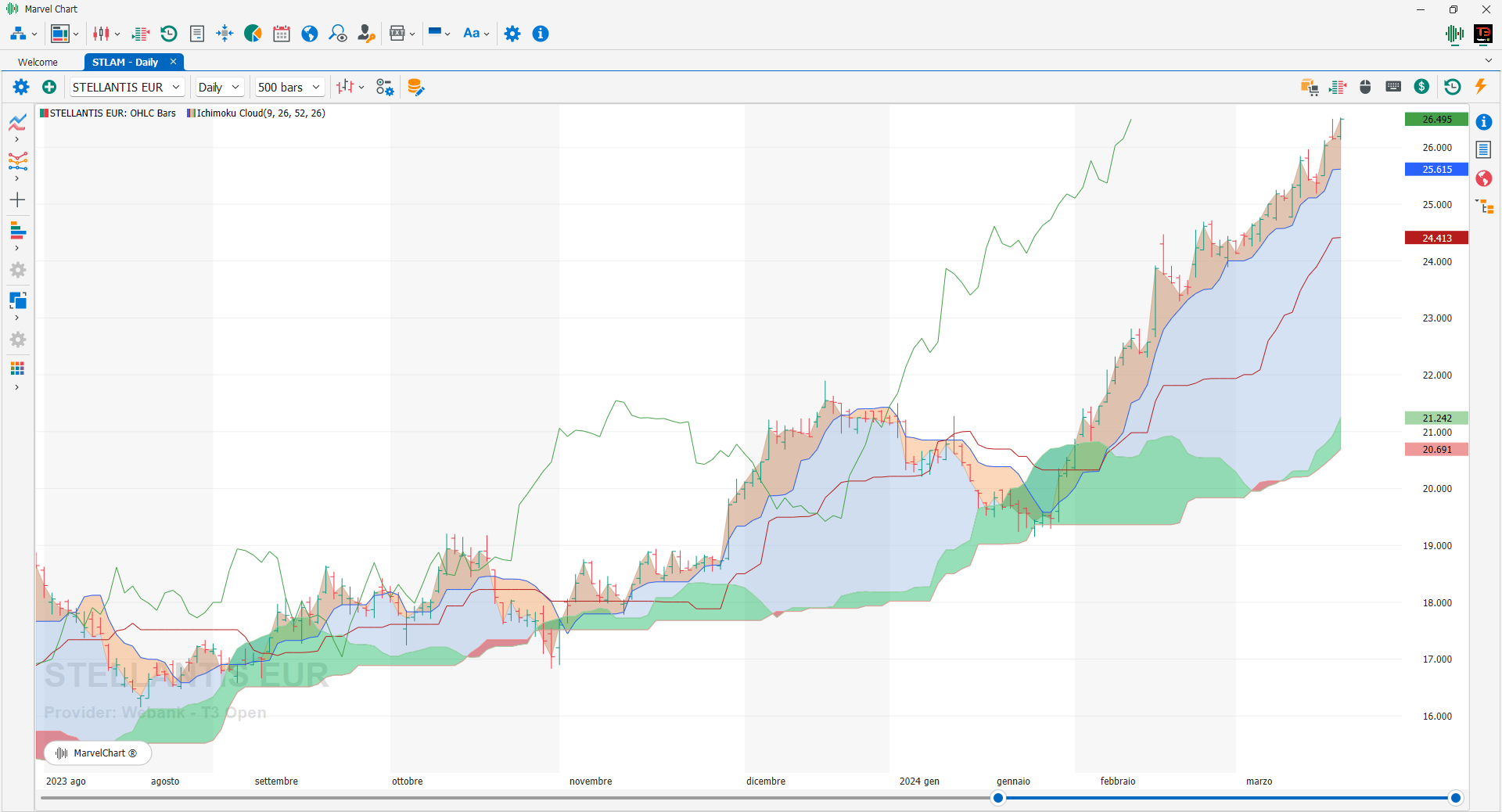Select the crosshair plus tool
Image resolution: width=1502 pixels, height=812 pixels.
pos(18,200)
